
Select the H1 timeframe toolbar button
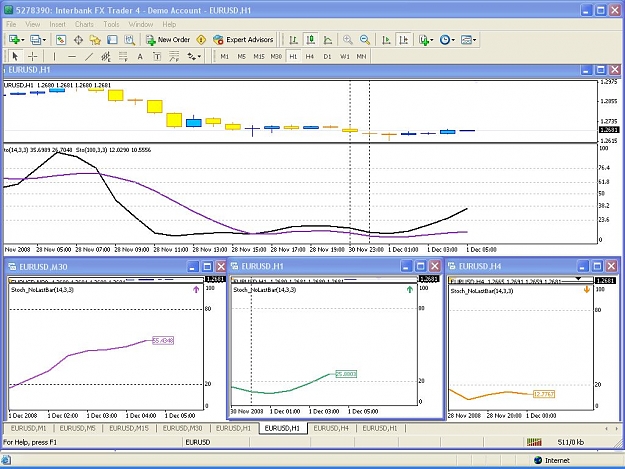pos(293,57)
